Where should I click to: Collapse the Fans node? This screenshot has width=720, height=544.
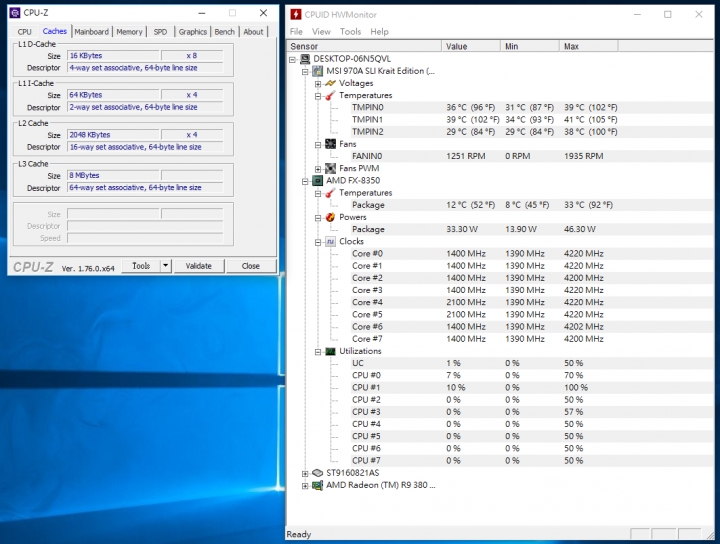click(318, 145)
